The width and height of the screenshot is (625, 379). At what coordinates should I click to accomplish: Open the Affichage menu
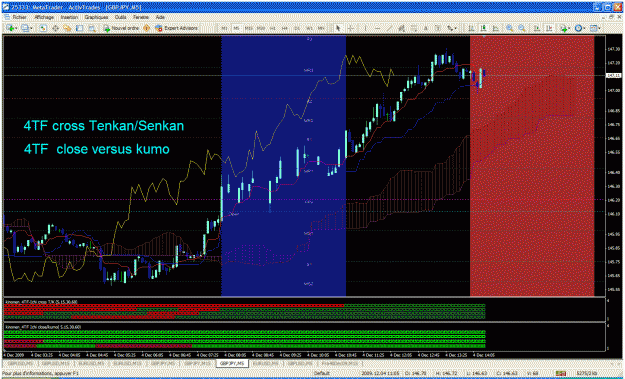(44, 18)
